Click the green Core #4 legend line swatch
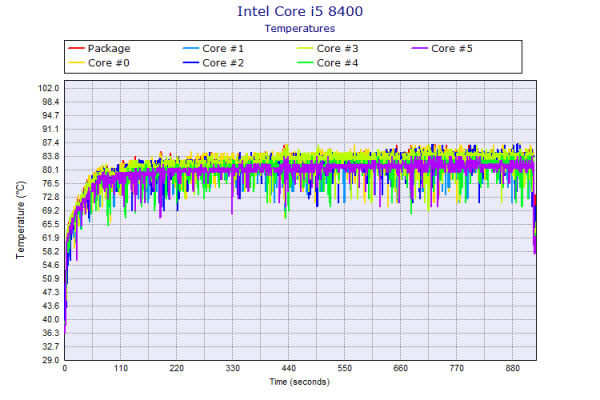This screenshot has width=600, height=400. tap(305, 63)
